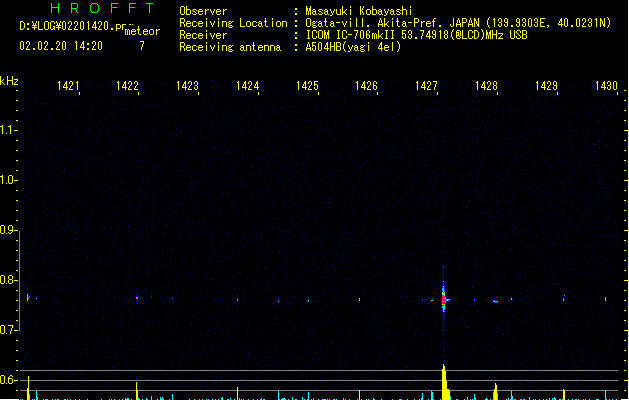Click the yellow power bar below 1421
The height and width of the screenshot is (400, 629).
pos(28,388)
